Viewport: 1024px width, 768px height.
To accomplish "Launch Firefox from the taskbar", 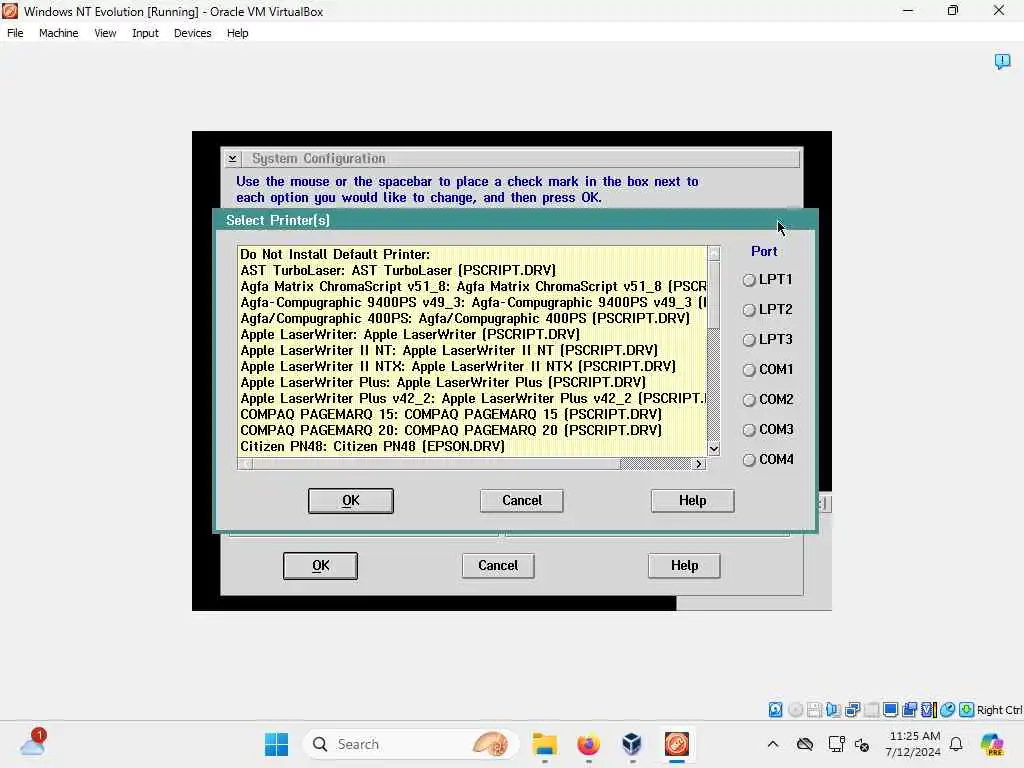I will tap(588, 744).
